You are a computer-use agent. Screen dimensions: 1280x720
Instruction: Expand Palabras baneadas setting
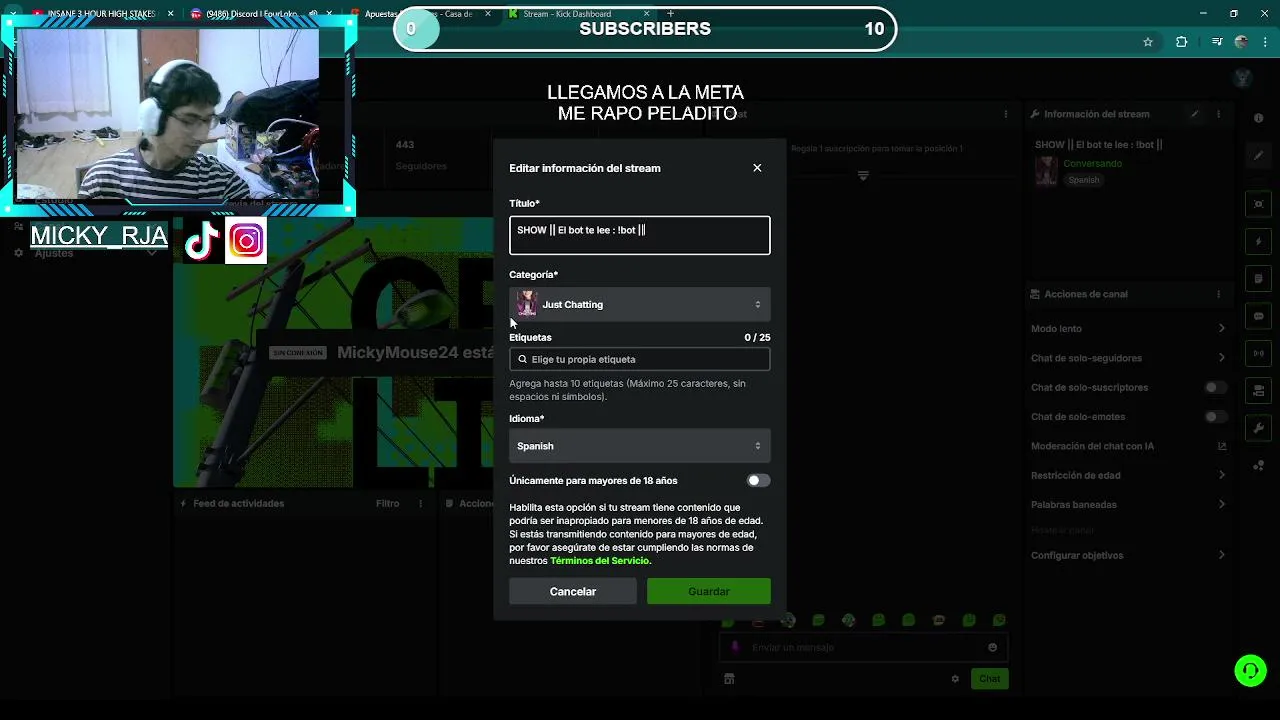[x=1128, y=505]
